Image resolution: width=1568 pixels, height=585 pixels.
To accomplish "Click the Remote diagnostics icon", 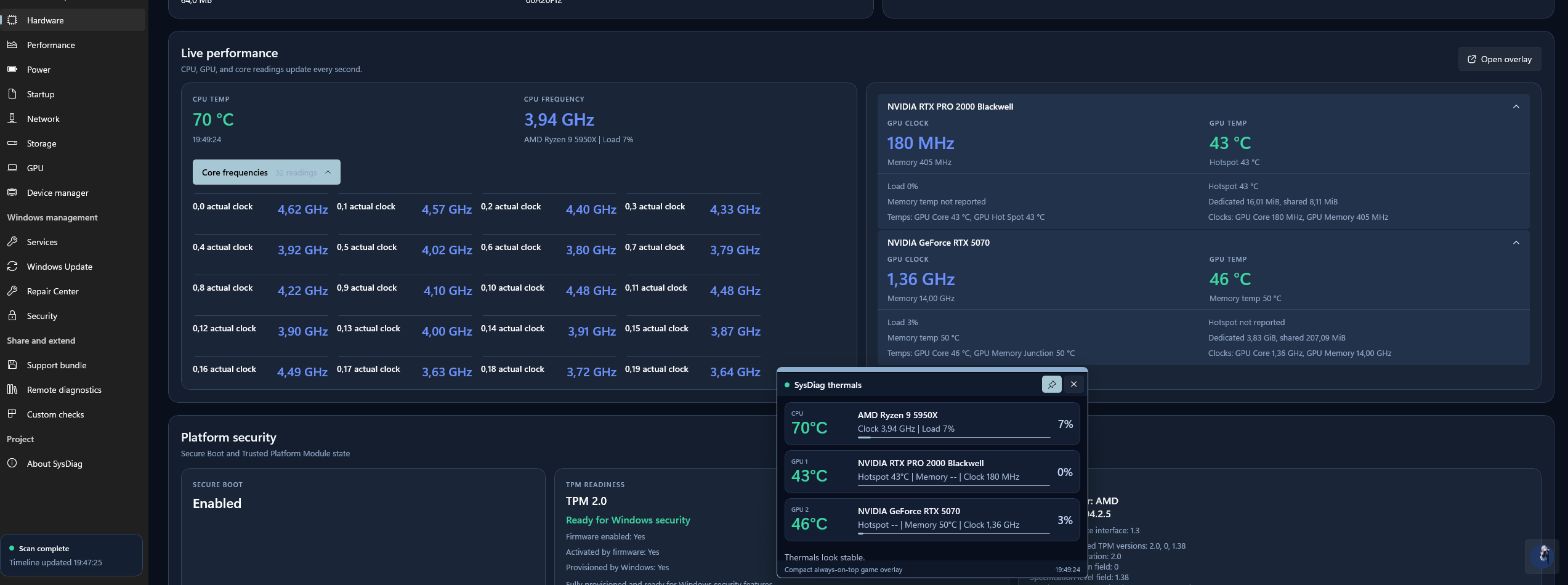I will click(x=12, y=389).
